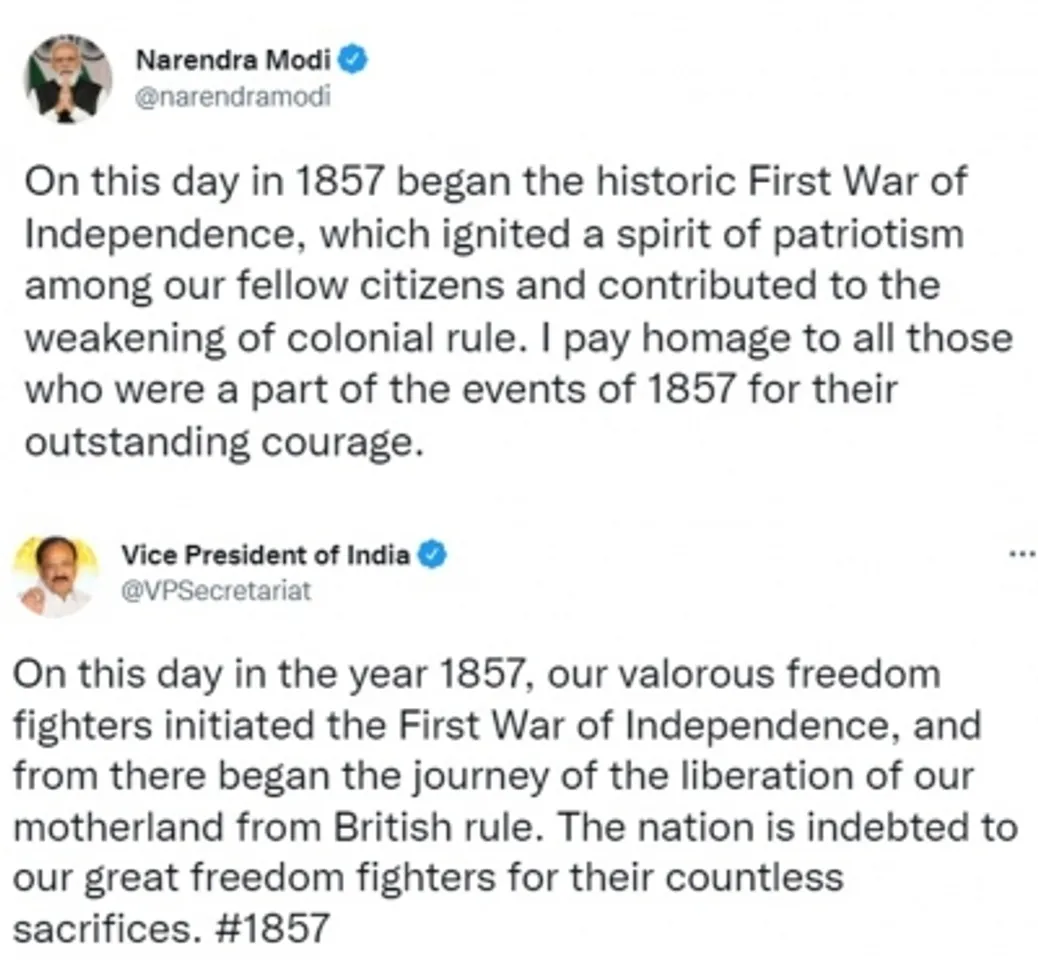Visit the @narendramodi handle

(232, 97)
